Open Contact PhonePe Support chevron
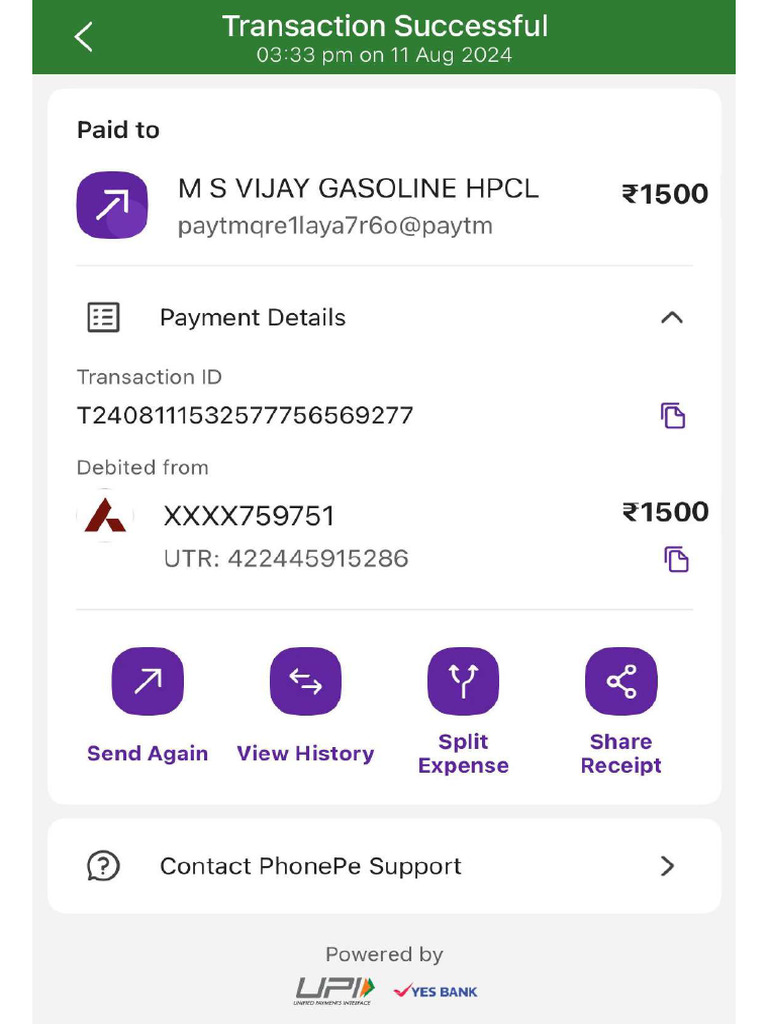Viewport: 768px width, 1024px height. tap(668, 866)
